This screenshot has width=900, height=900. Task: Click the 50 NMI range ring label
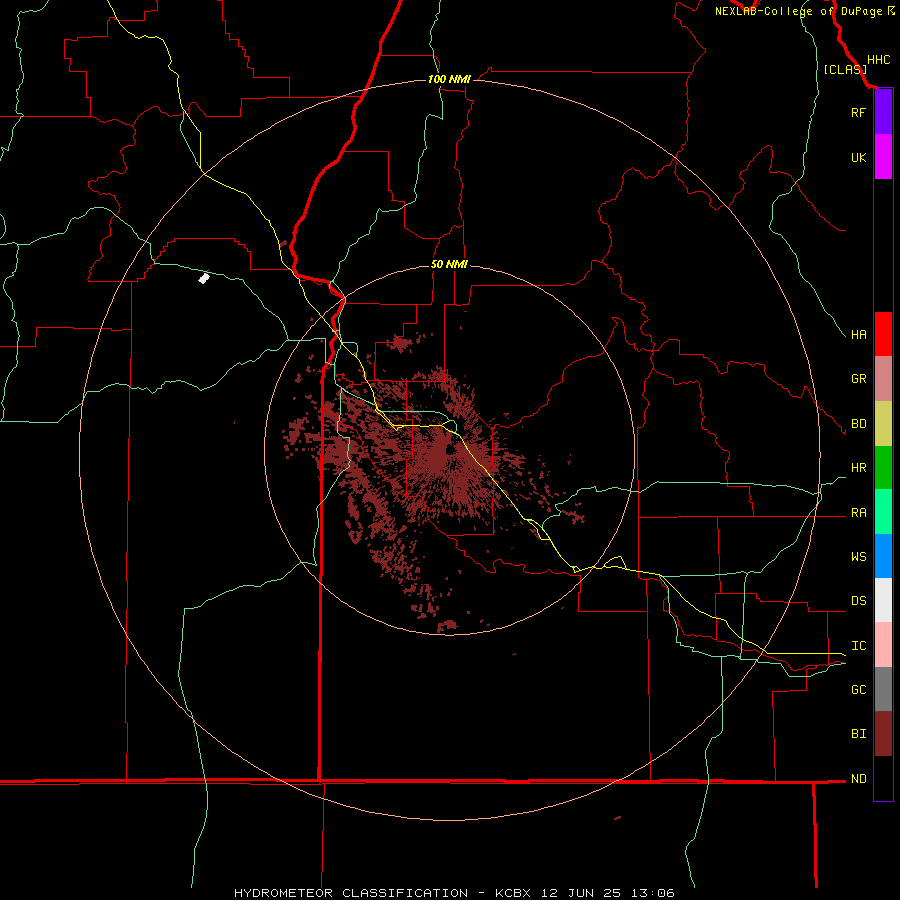[x=449, y=264]
